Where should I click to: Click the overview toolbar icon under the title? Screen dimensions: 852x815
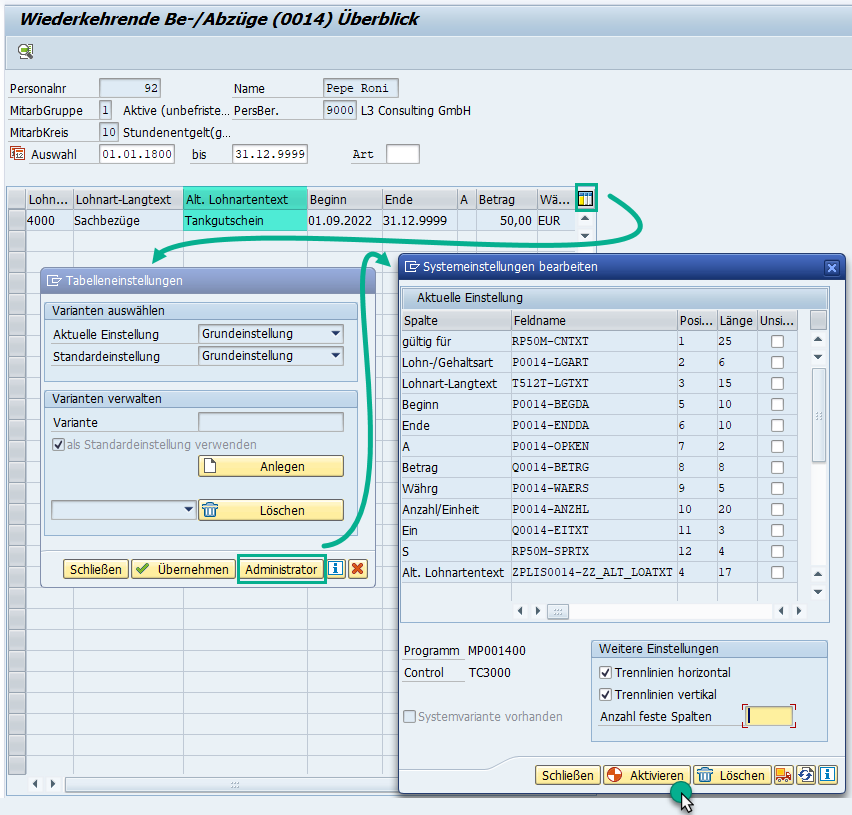tap(26, 52)
